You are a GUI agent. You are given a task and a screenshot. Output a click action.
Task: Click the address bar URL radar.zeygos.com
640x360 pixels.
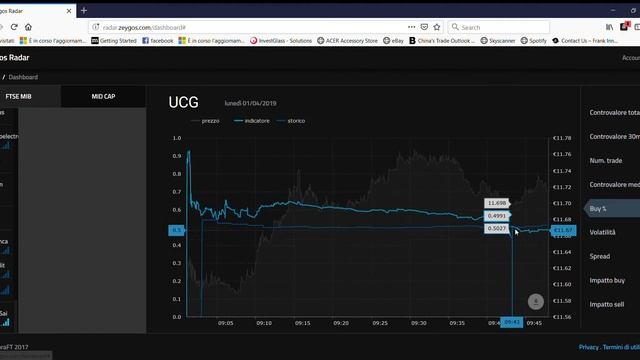(x=144, y=27)
